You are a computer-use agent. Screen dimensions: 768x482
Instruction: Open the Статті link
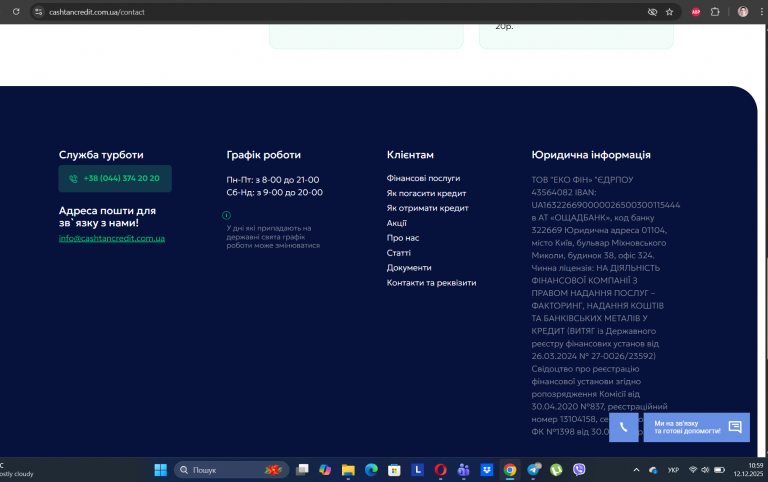399,253
